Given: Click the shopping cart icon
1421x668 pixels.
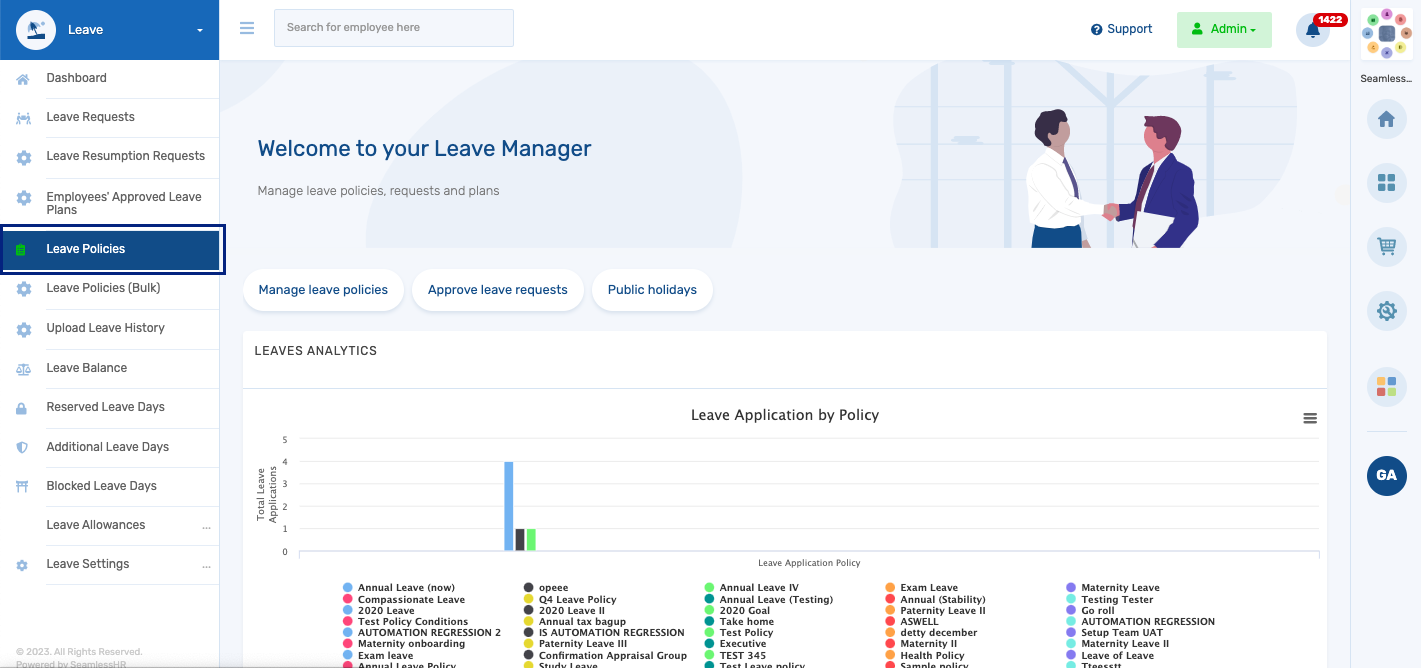Looking at the screenshot, I should pos(1386,246).
